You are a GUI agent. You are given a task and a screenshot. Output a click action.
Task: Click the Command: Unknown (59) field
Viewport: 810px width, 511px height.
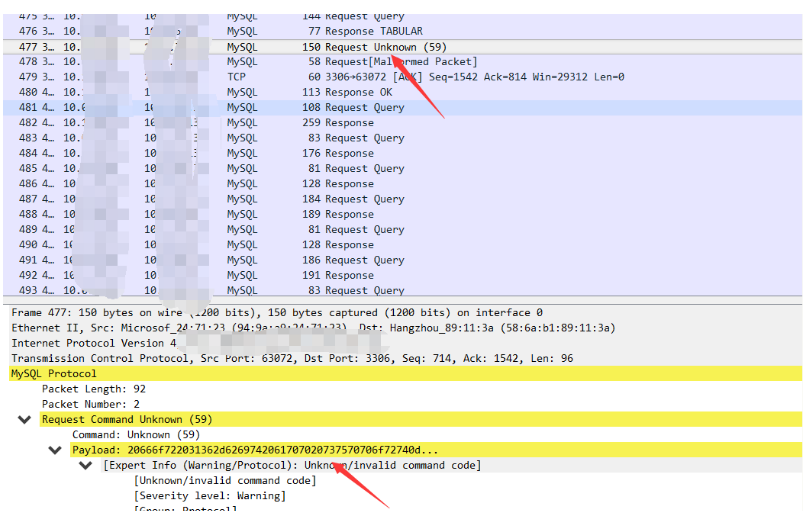pyautogui.click(x=135, y=435)
